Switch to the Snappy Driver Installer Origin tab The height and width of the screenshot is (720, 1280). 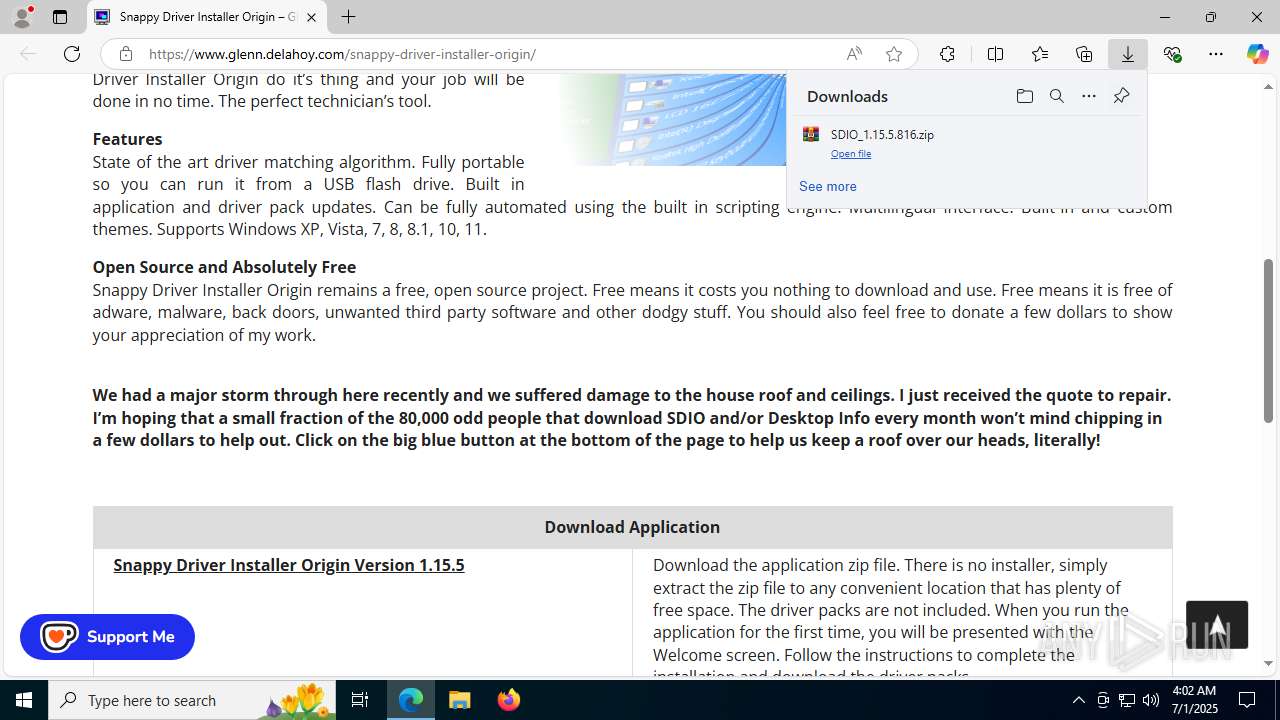point(207,17)
